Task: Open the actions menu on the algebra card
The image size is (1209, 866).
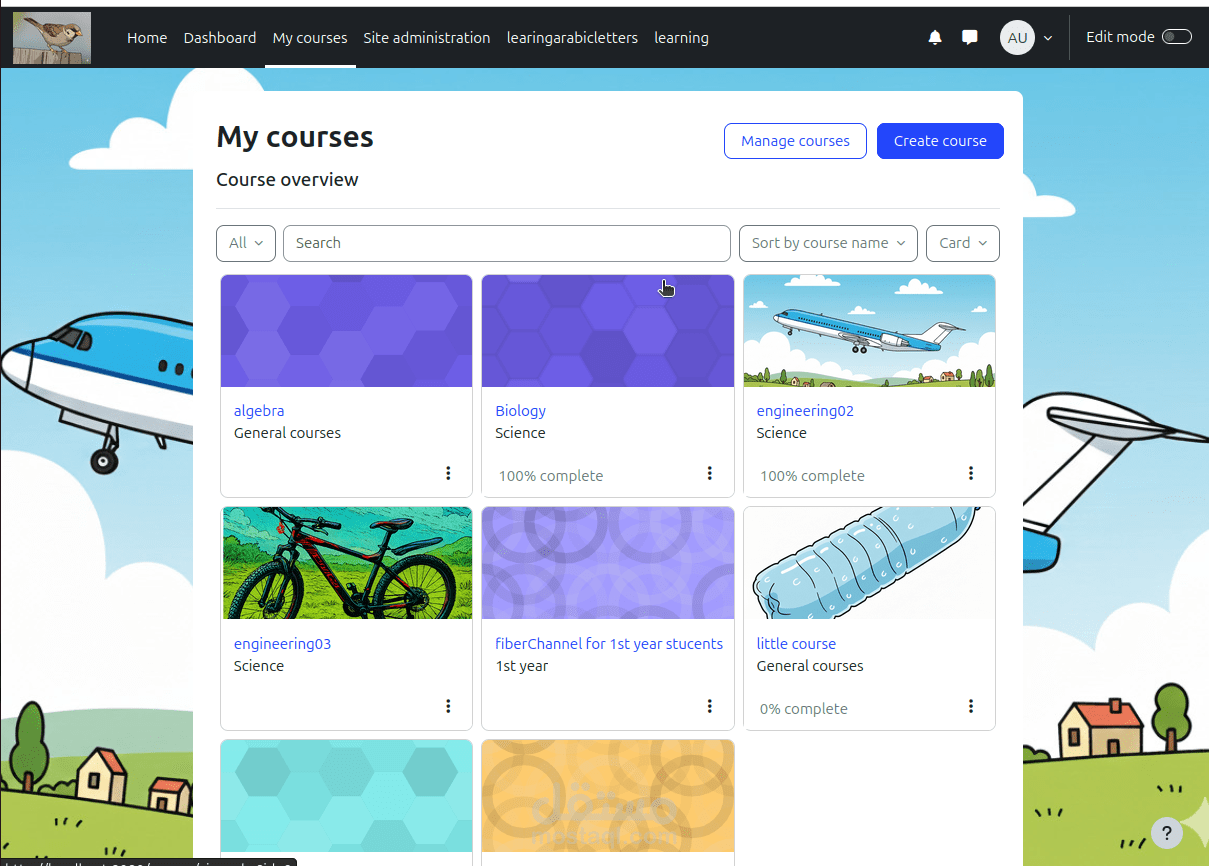Action: 448,473
